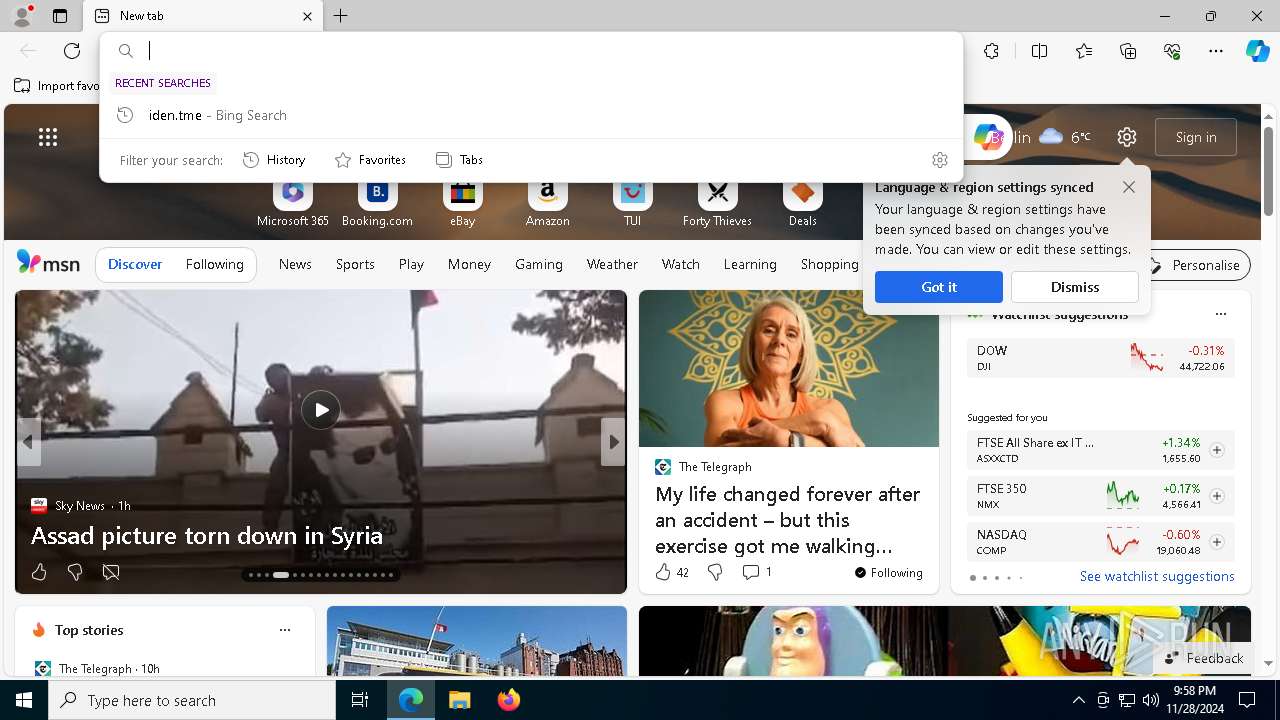1280x720 pixels.
Task: Switch to the Discover feed tab
Action: tap(135, 264)
